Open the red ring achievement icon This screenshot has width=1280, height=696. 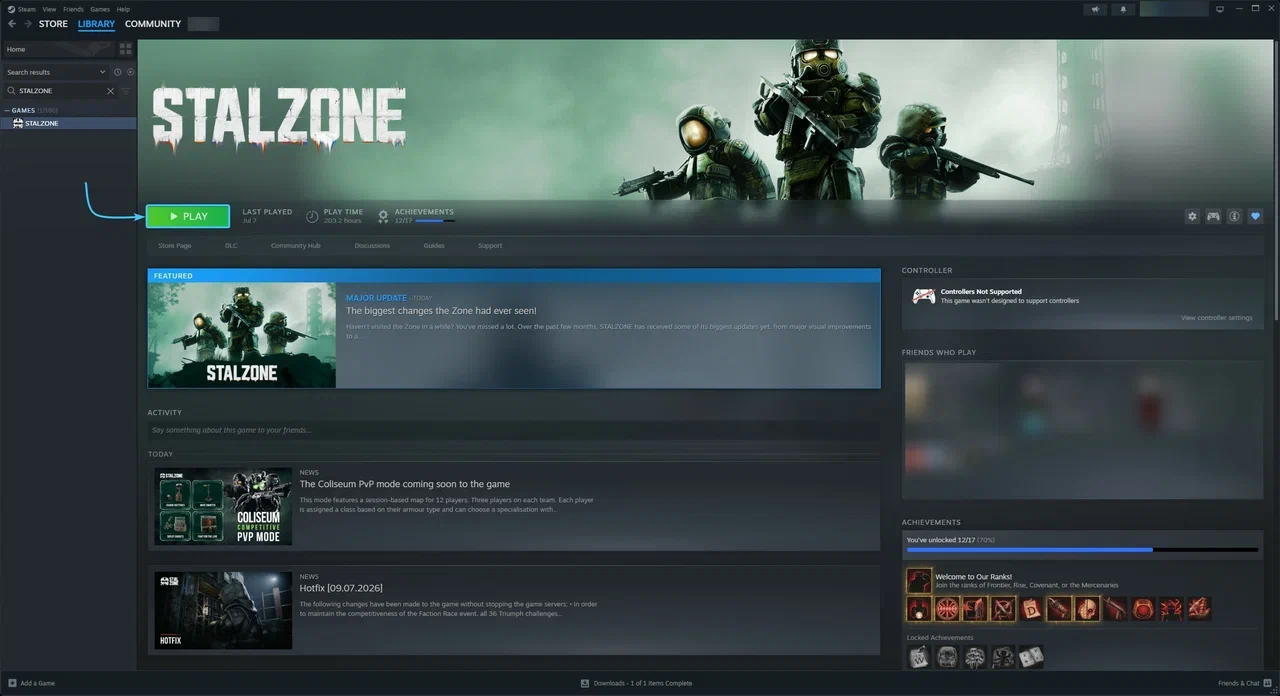(1143, 608)
